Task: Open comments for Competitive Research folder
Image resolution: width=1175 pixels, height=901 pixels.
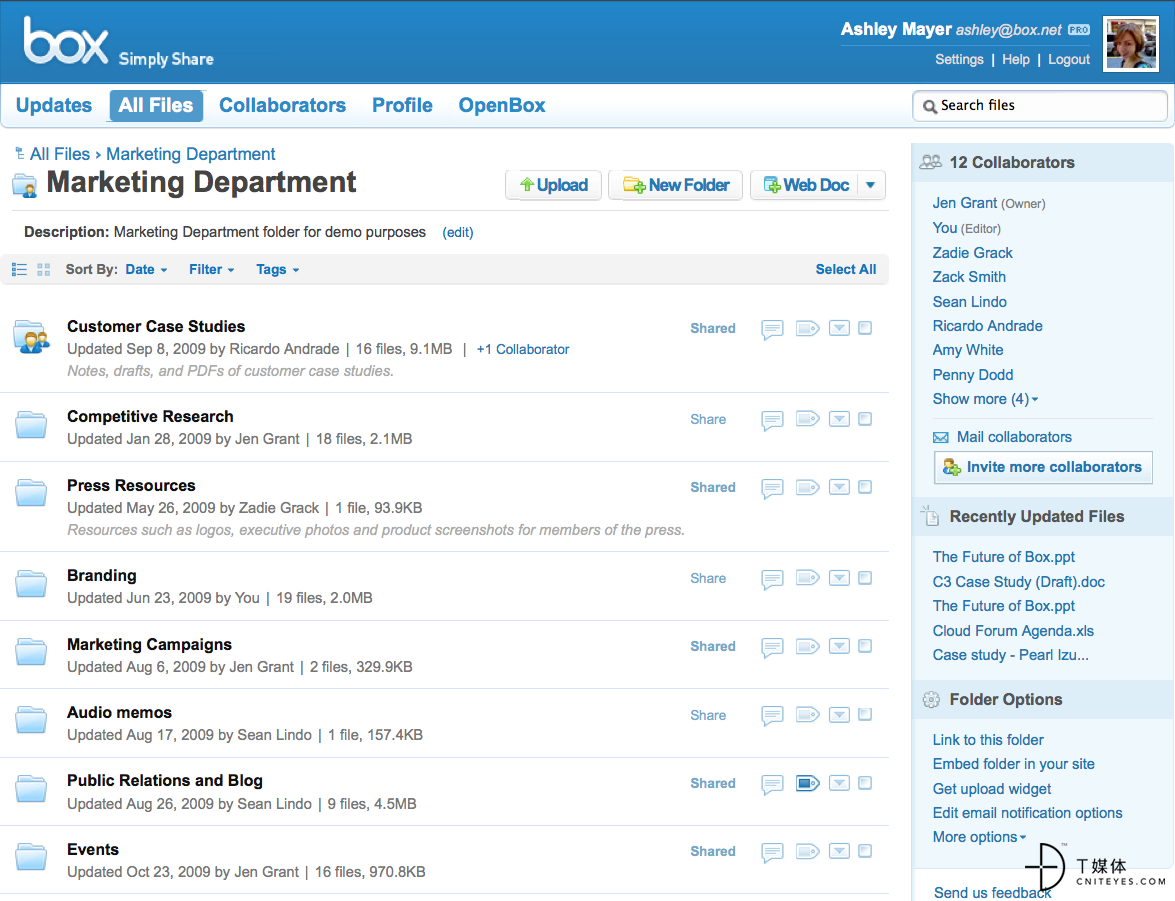Action: (x=772, y=421)
